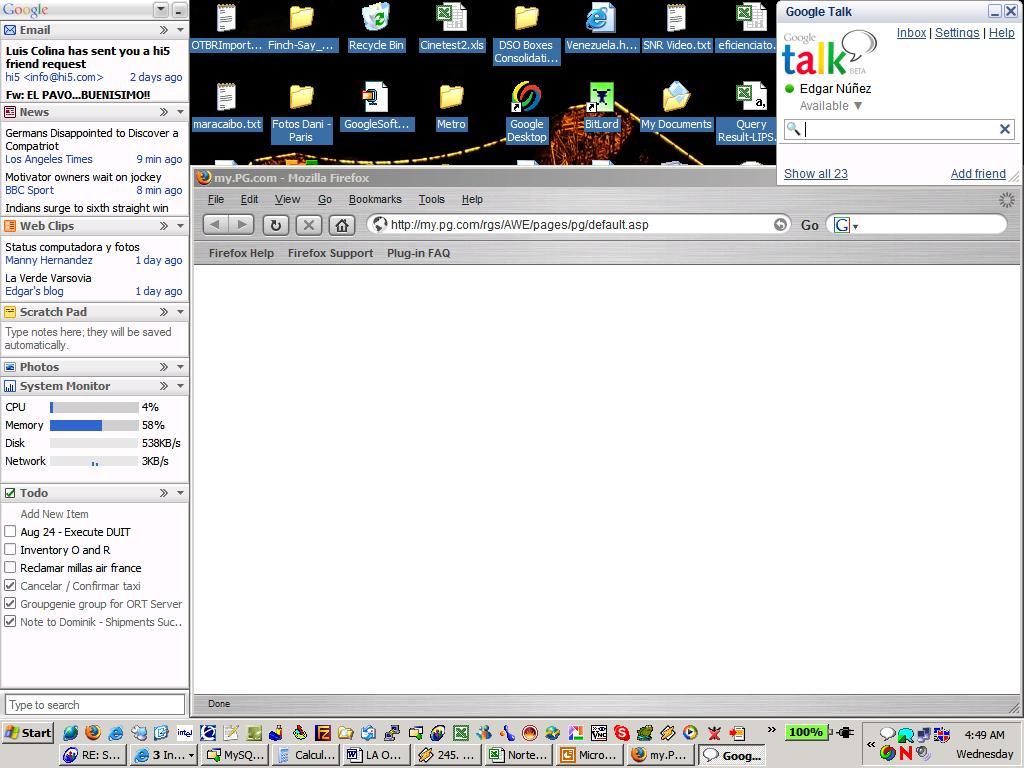Open Firefox Bookmarks menu
This screenshot has width=1024, height=768.
[x=376, y=199]
